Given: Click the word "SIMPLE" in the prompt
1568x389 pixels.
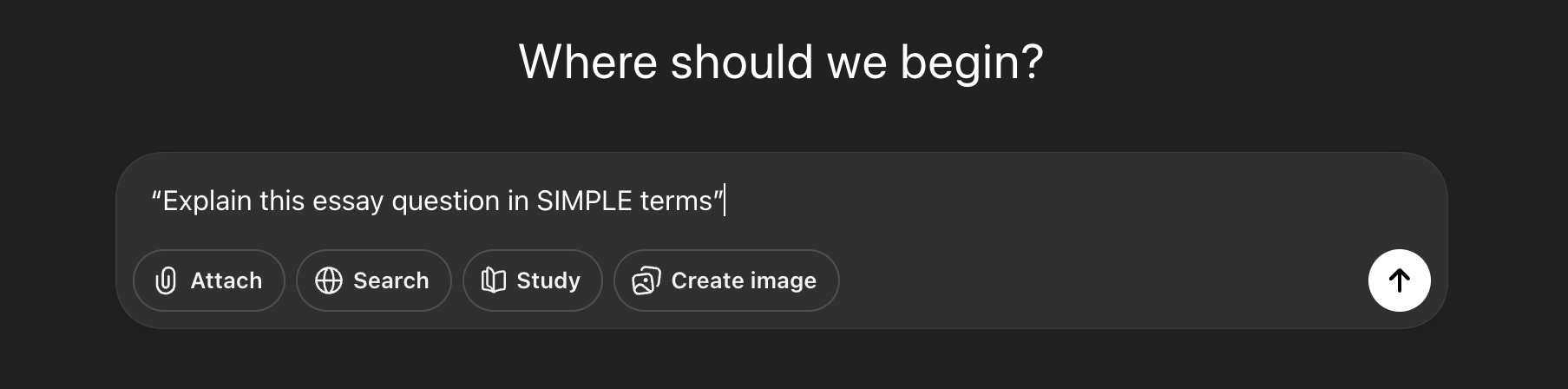Looking at the screenshot, I should pos(584,201).
